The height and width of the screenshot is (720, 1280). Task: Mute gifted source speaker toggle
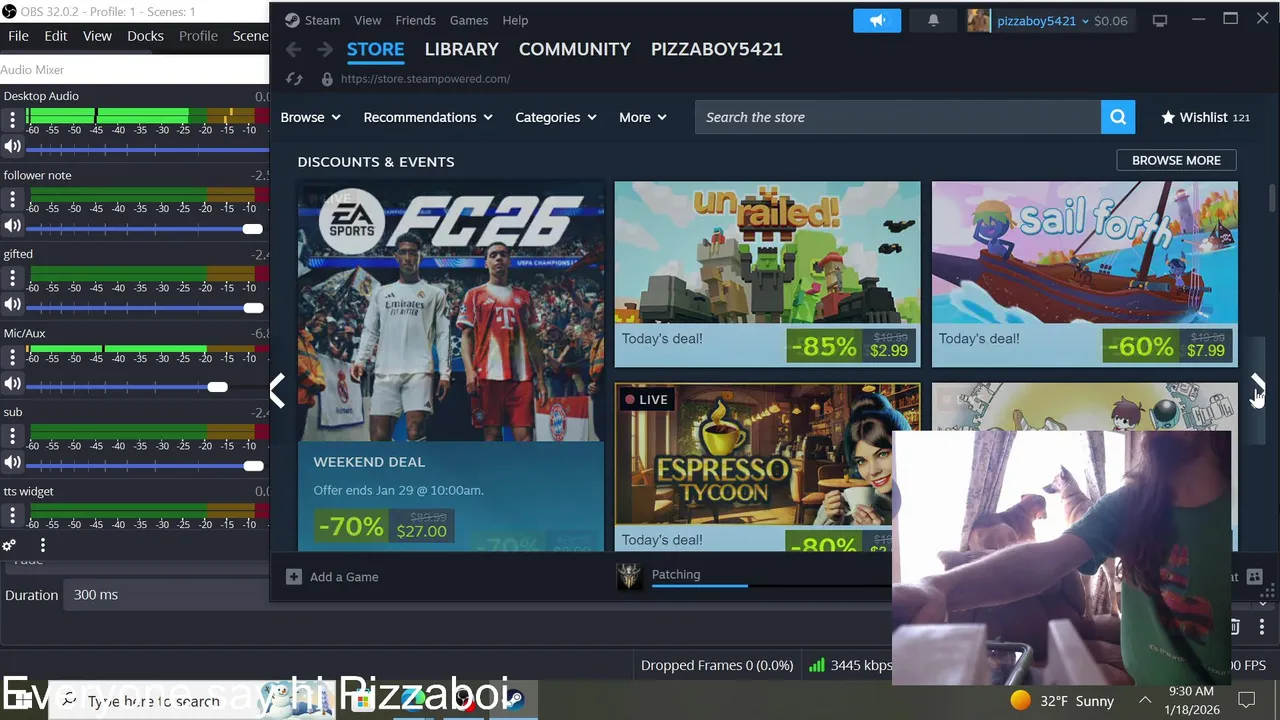tap(12, 305)
